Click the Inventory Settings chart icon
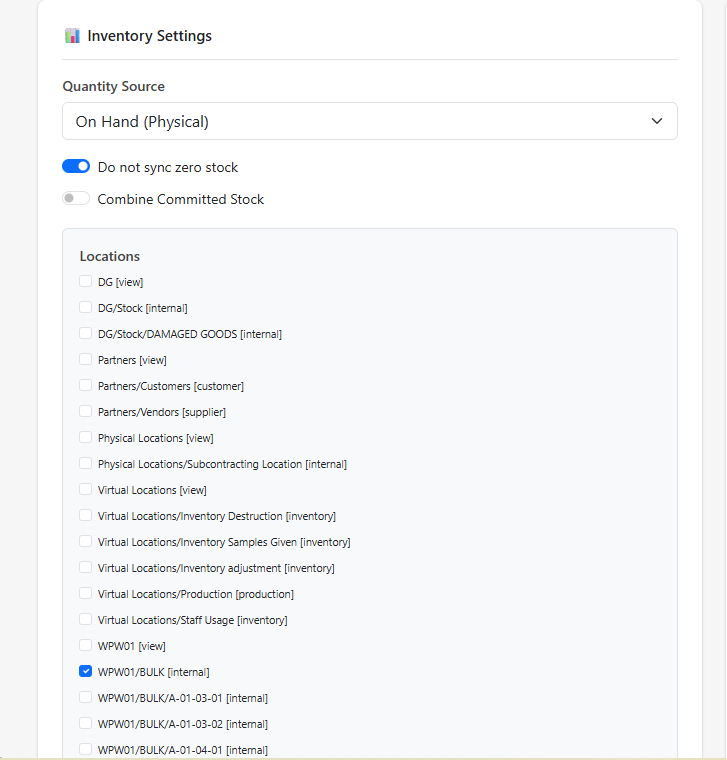727x760 pixels. pyautogui.click(x=72, y=36)
